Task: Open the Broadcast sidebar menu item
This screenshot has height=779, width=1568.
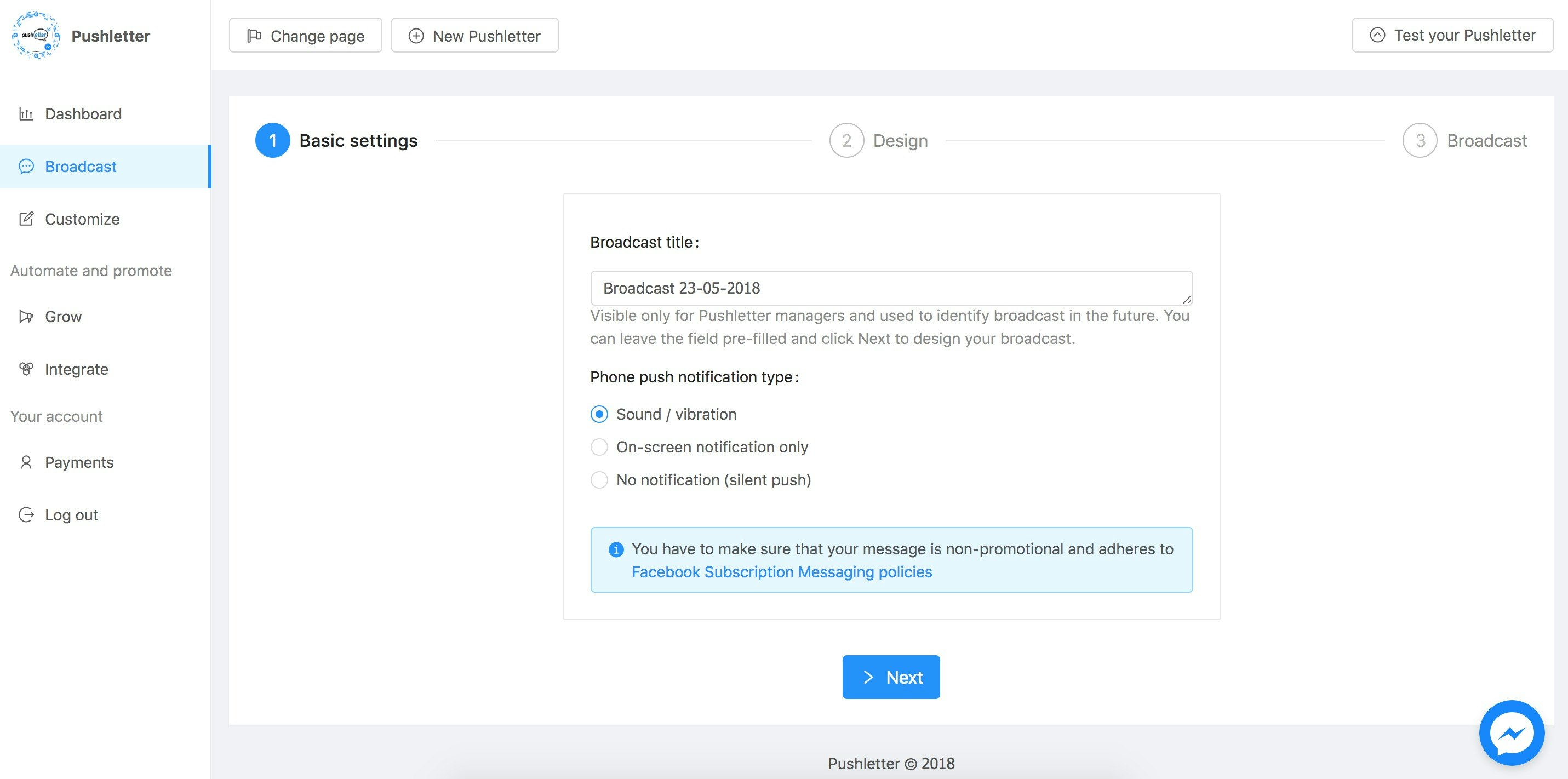Action: 81,167
